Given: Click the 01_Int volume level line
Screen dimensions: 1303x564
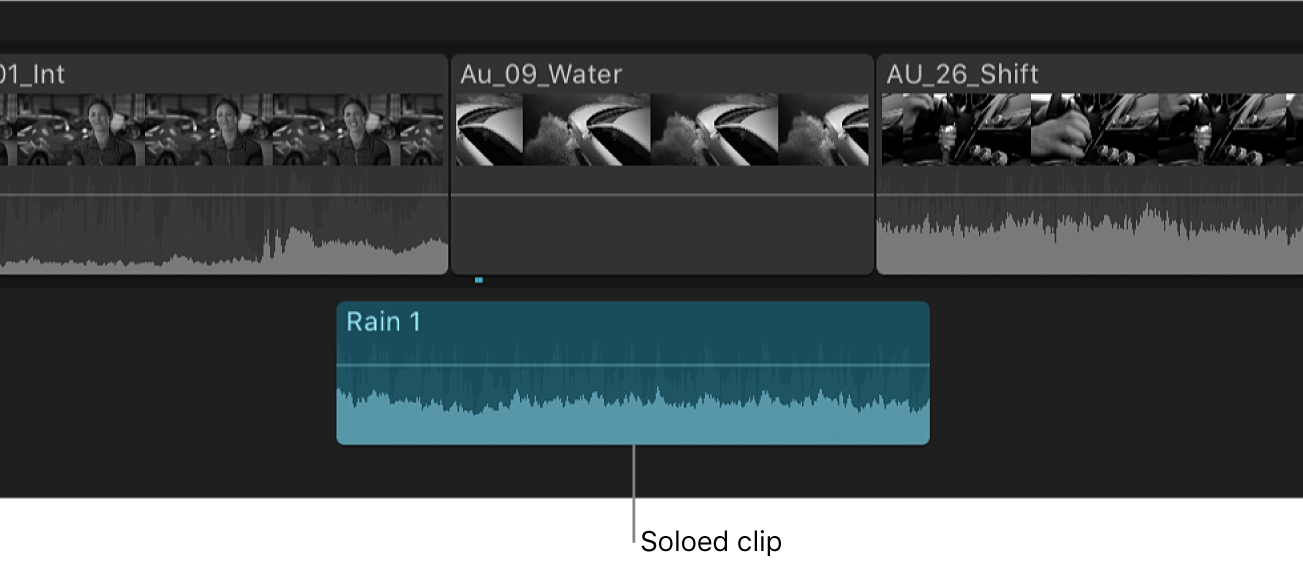Looking at the screenshot, I should click(x=222, y=194).
